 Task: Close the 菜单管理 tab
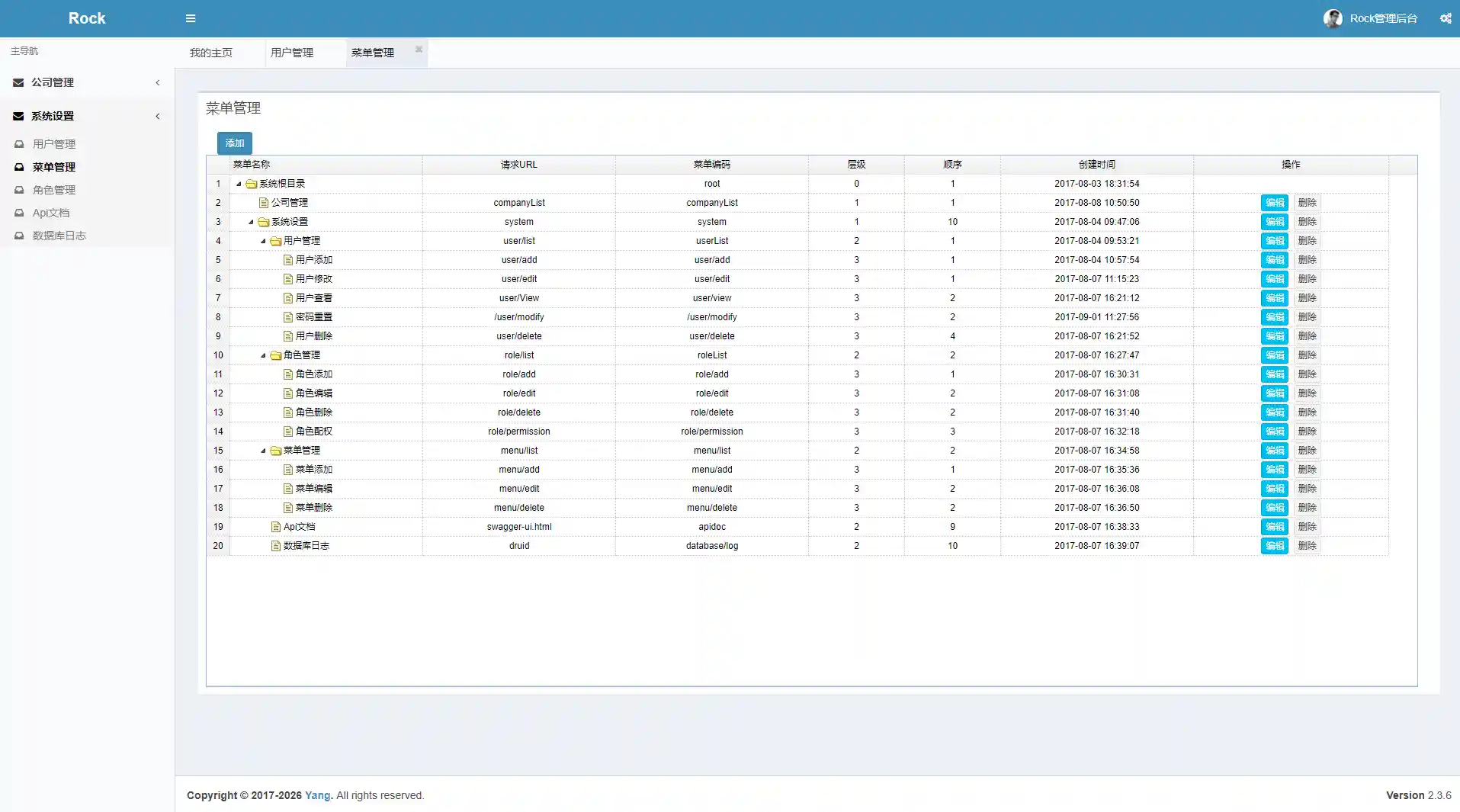[x=419, y=50]
